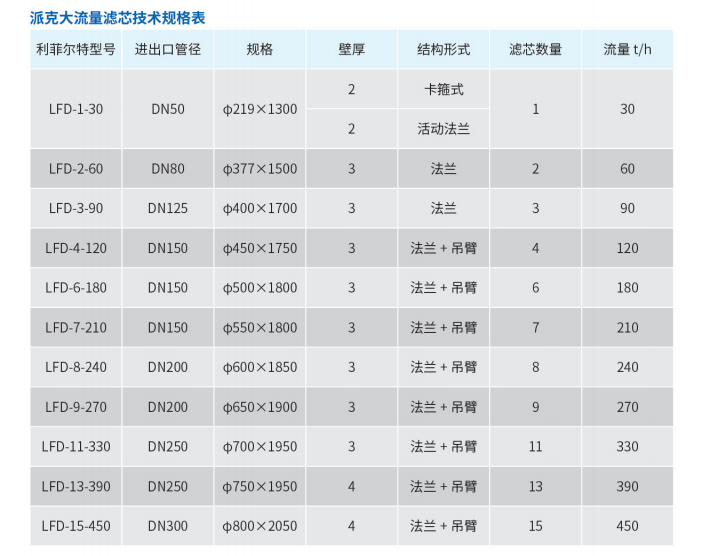Click filter count cell 13
The height and width of the screenshot is (556, 704).
click(x=535, y=486)
